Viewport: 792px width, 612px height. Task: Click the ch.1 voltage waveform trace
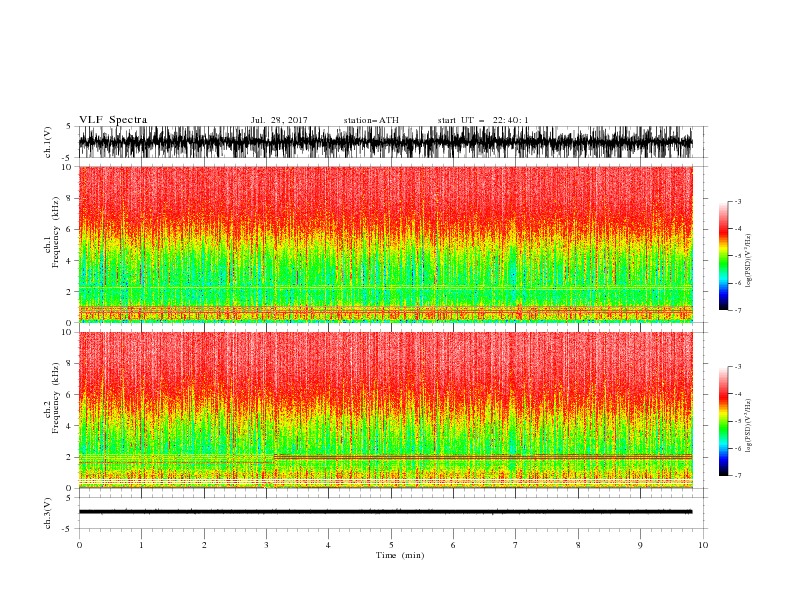coord(385,142)
